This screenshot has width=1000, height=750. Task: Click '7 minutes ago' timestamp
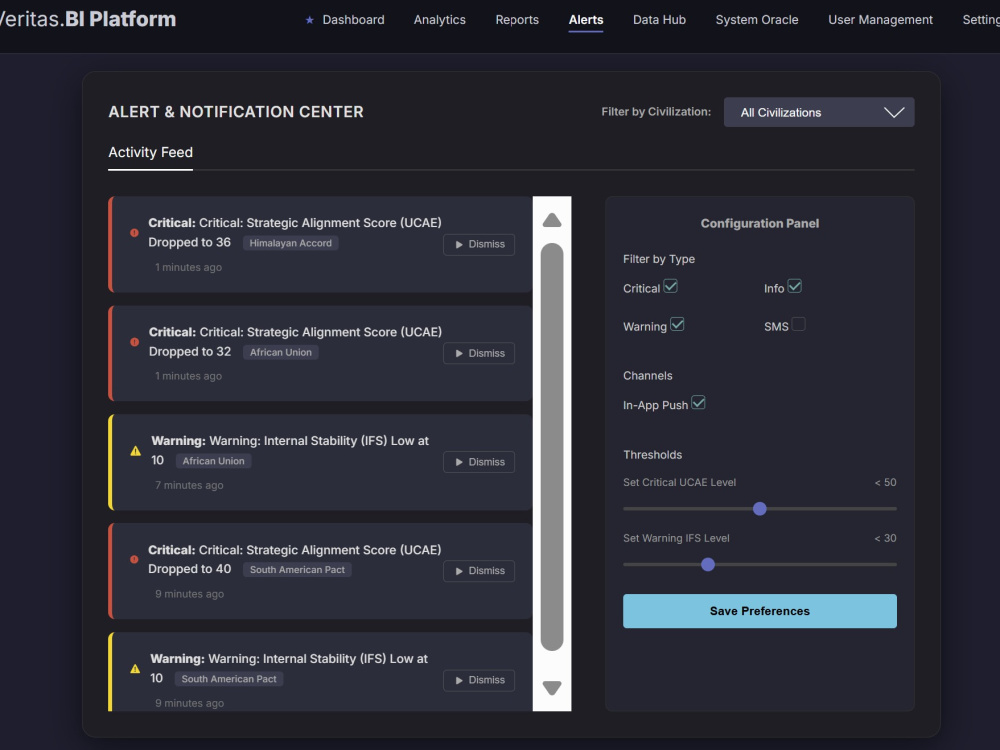click(x=189, y=485)
